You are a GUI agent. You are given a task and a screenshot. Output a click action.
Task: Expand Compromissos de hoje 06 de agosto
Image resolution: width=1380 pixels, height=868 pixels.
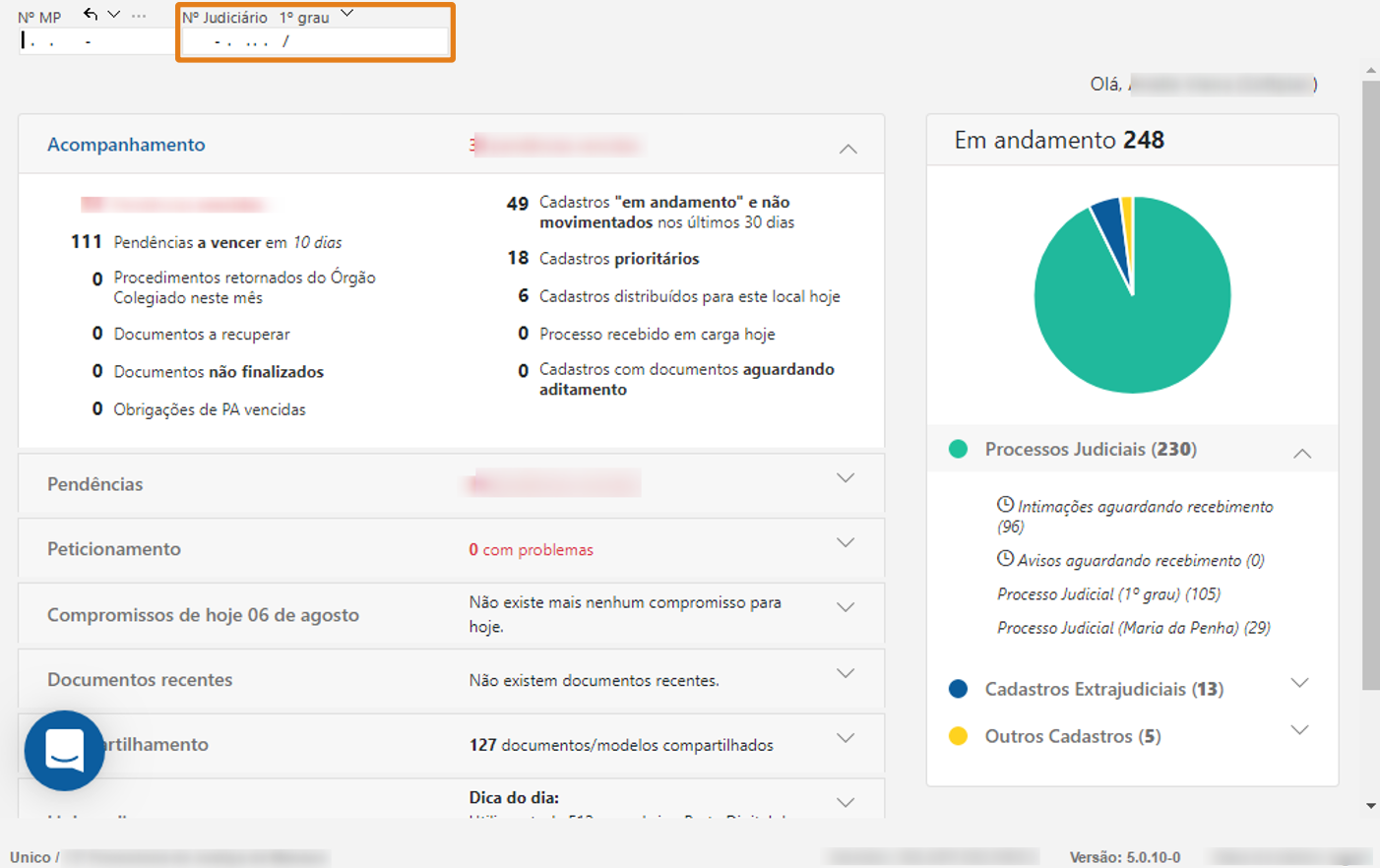pyautogui.click(x=846, y=608)
